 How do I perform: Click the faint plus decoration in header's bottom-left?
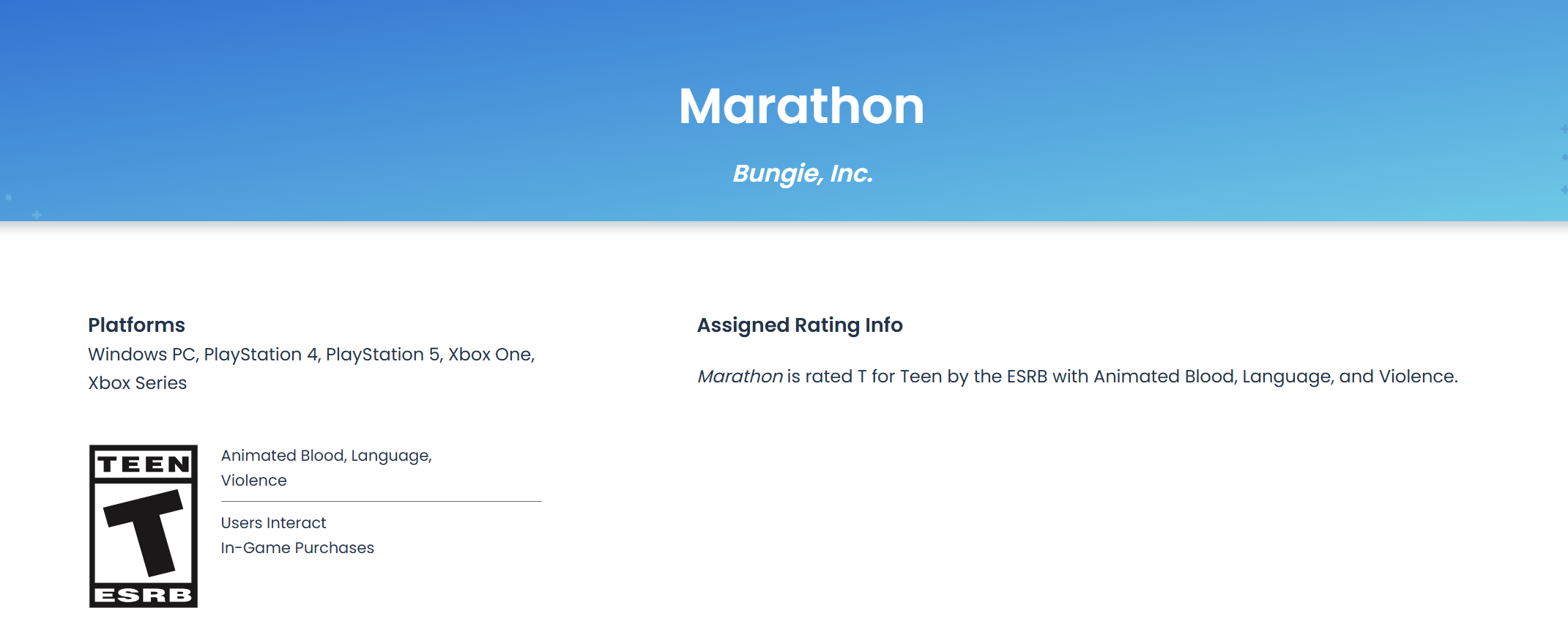pos(37,215)
